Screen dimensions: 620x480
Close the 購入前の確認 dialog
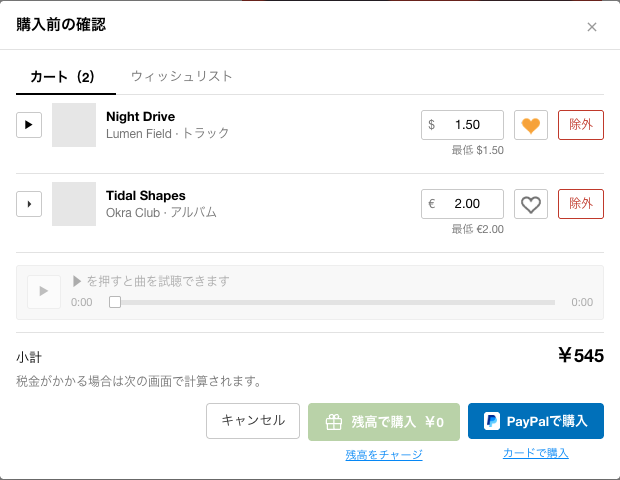pos(592,27)
